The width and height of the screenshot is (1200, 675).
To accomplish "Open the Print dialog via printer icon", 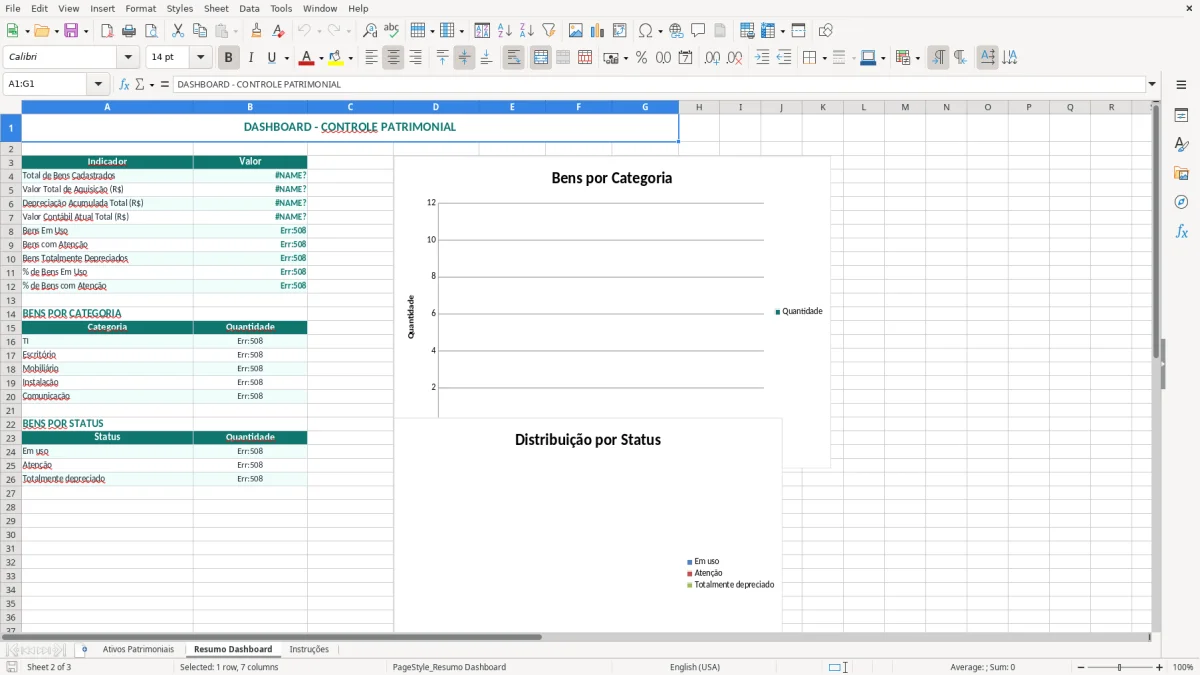I will coord(129,31).
